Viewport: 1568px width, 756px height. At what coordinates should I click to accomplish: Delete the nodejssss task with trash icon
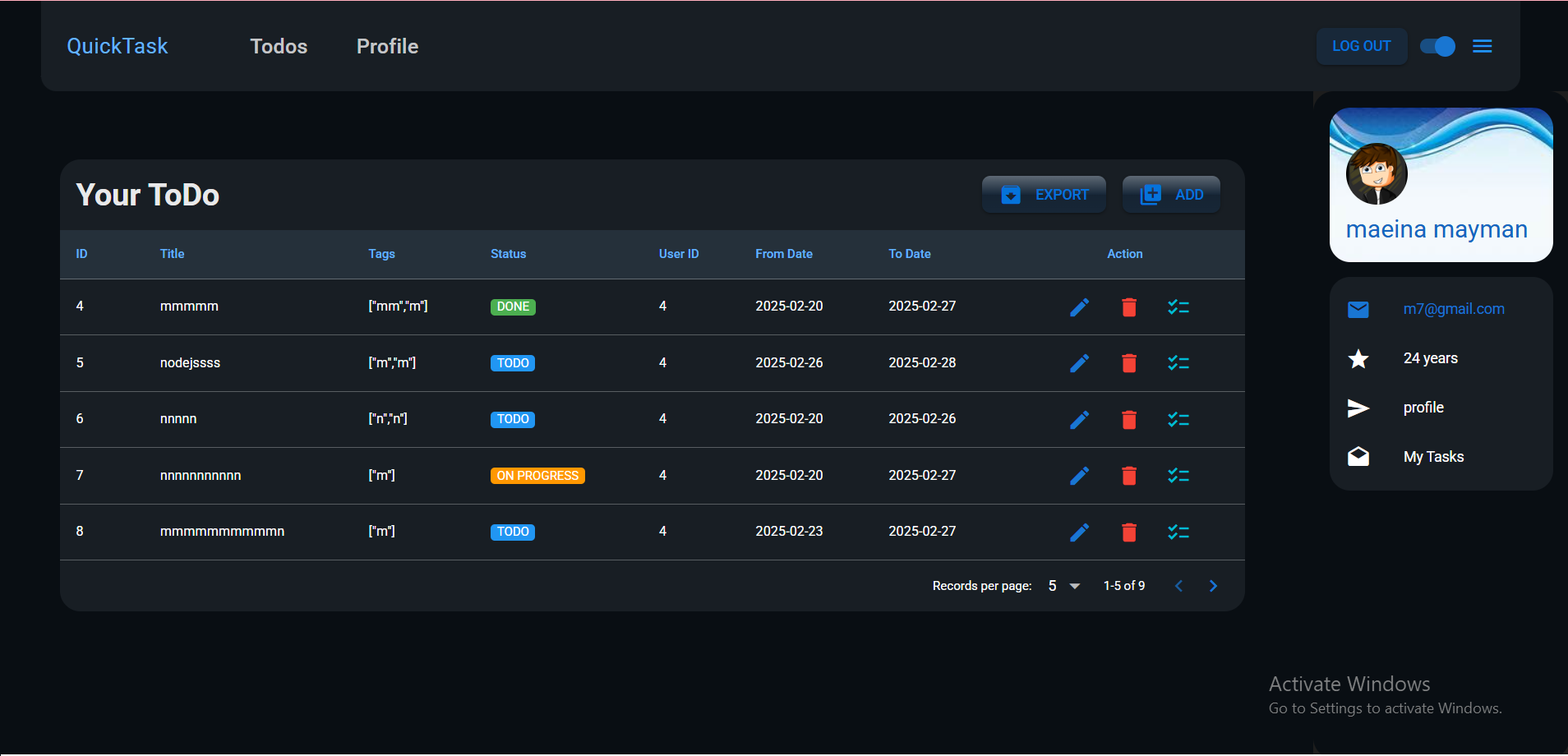[x=1129, y=363]
